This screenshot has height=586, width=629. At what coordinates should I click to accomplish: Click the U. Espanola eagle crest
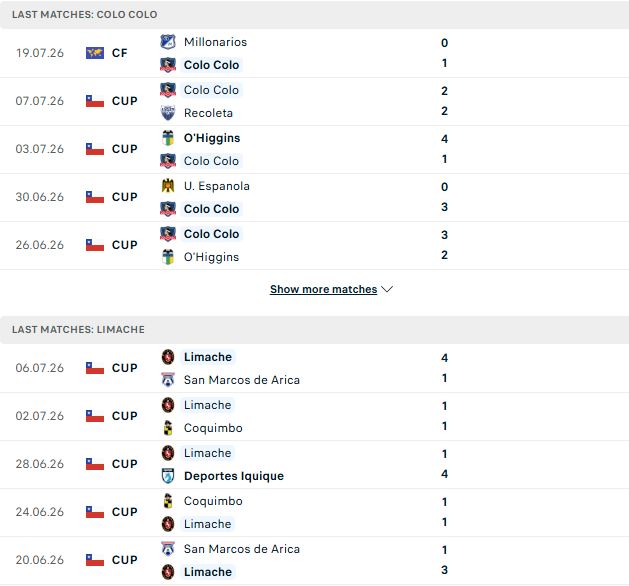tap(168, 186)
